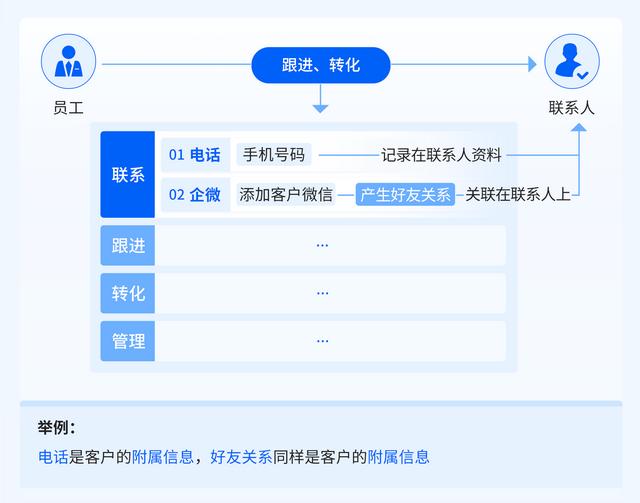Click the 添加客户微信 box

(286, 194)
